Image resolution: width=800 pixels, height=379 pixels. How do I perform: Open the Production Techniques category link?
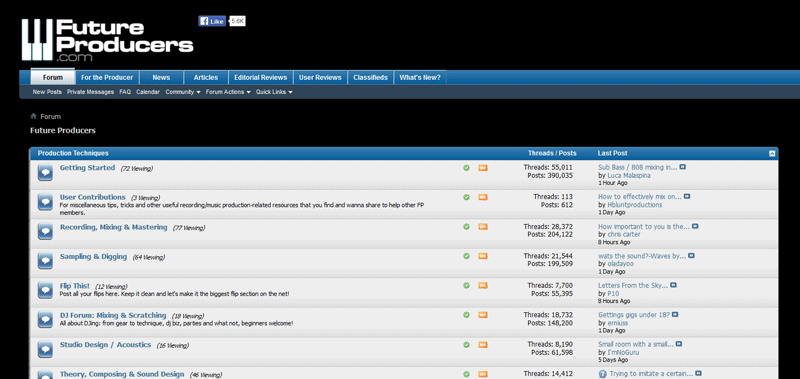[x=73, y=153]
